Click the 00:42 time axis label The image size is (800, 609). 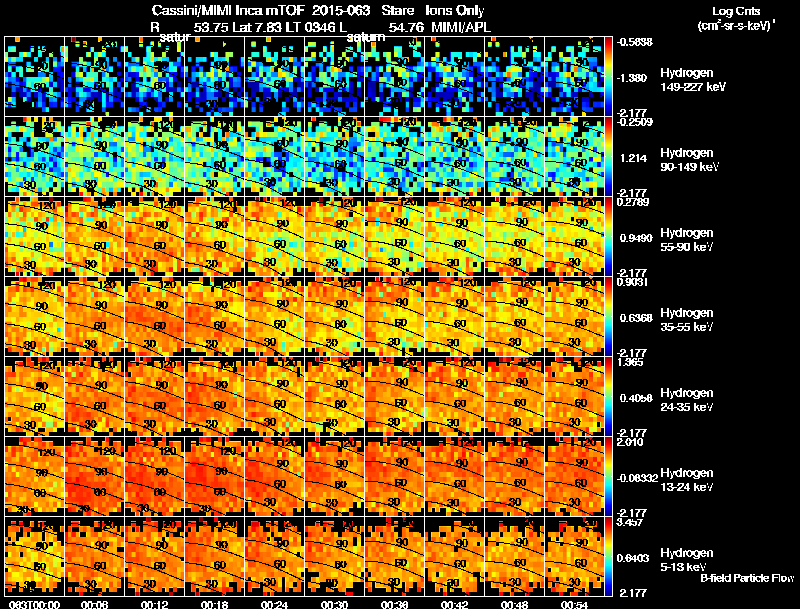pyautogui.click(x=454, y=604)
